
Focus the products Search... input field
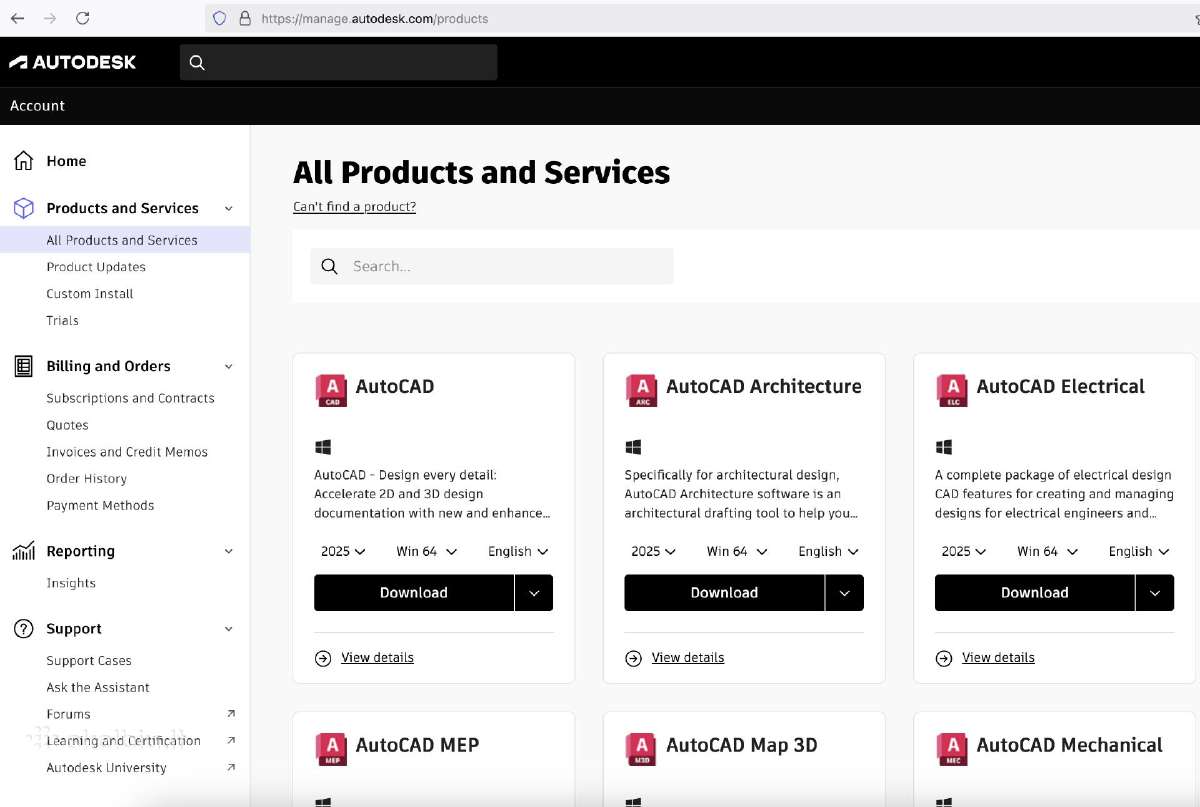coord(491,266)
